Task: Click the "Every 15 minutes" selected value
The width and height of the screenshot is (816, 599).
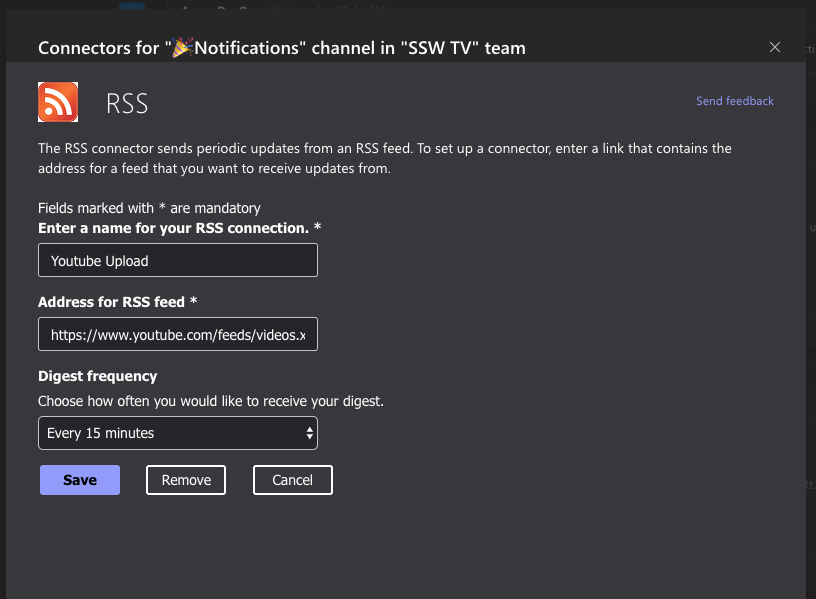Action: [x=101, y=433]
